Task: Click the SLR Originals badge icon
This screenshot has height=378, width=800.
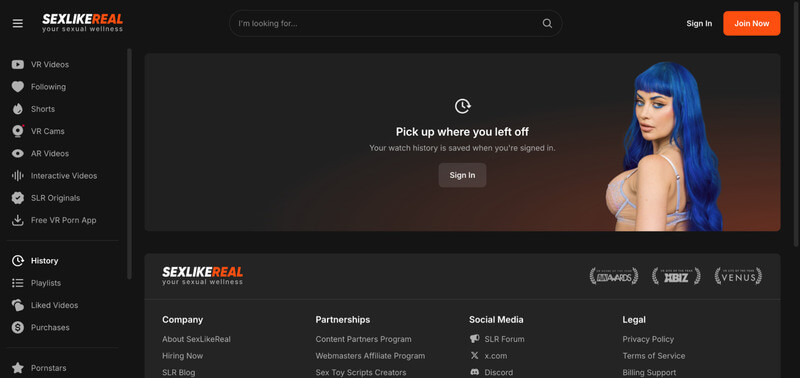Action: [x=18, y=198]
